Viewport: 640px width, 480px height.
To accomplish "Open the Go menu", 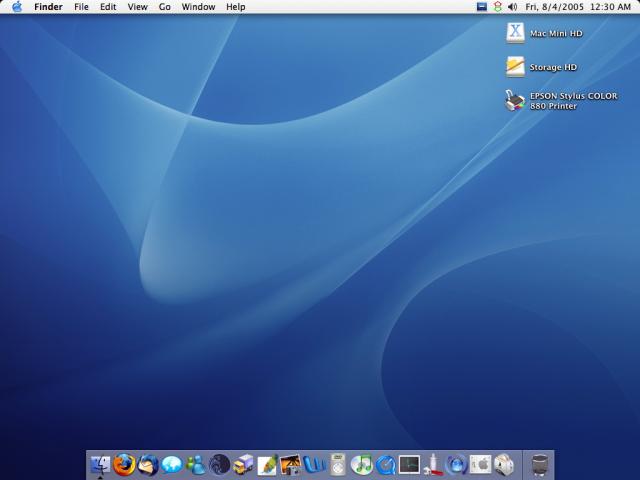I will [x=164, y=7].
